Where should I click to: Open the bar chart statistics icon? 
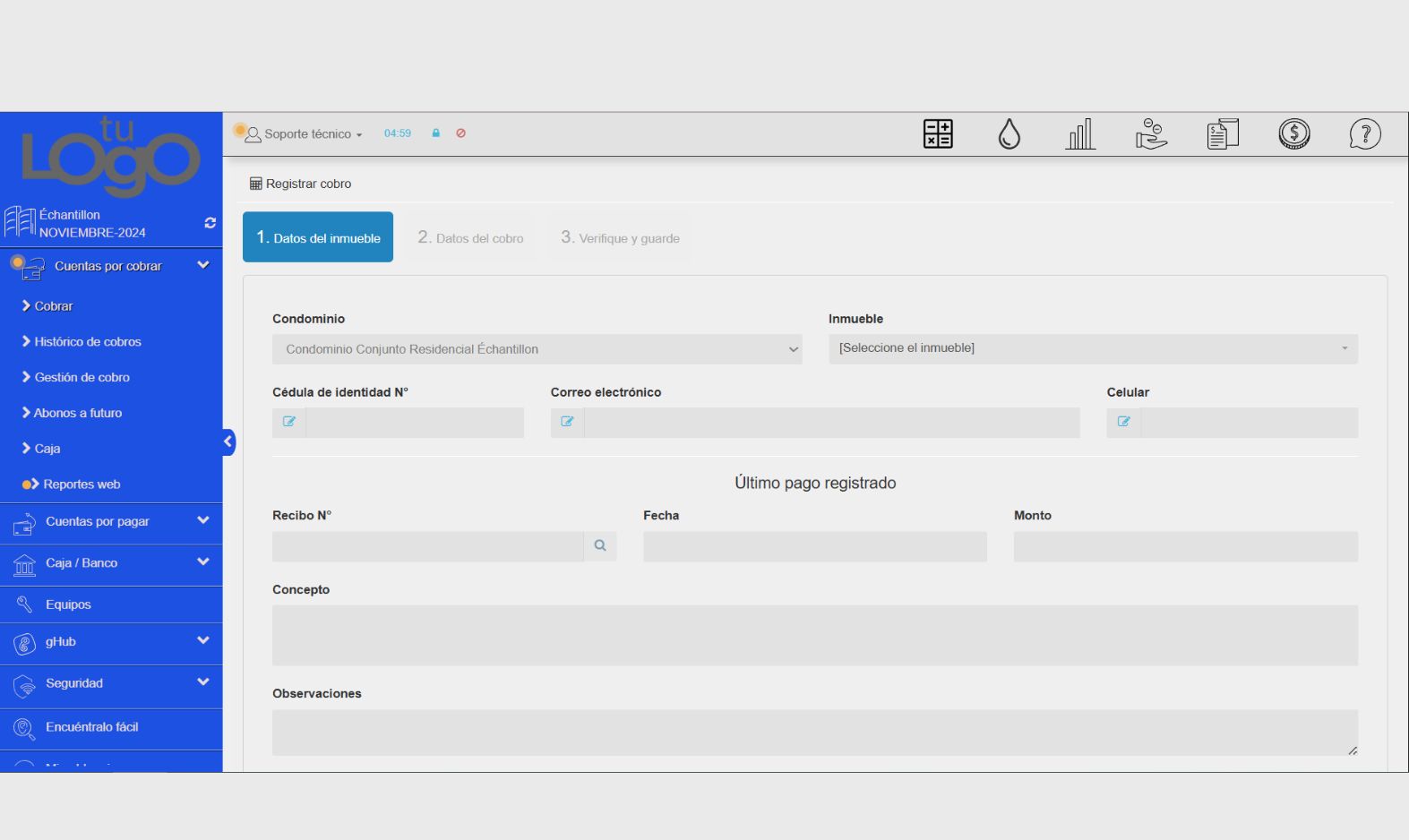pos(1080,134)
